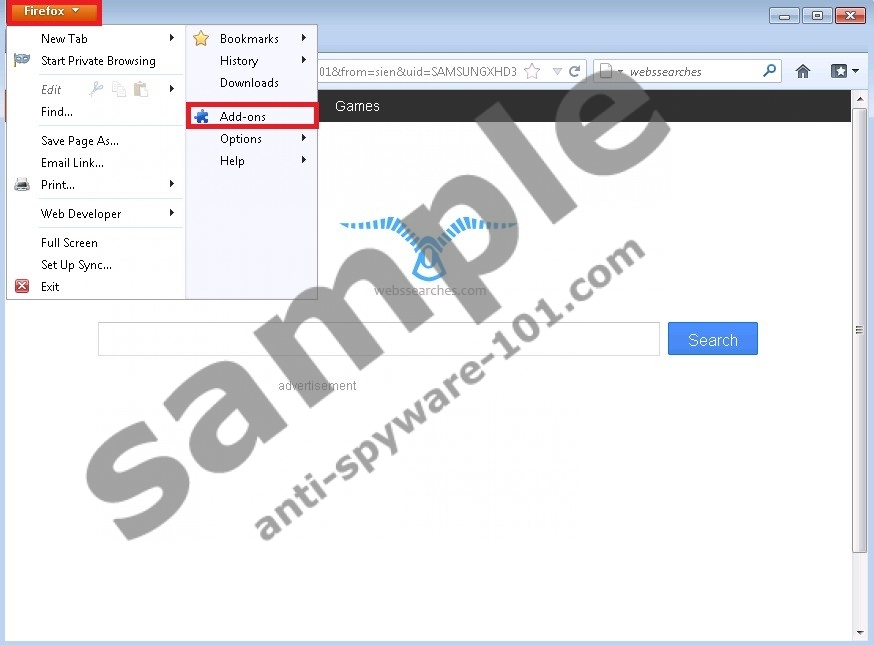Start Private Browsing from menu
This screenshot has height=645, width=874.
98,61
